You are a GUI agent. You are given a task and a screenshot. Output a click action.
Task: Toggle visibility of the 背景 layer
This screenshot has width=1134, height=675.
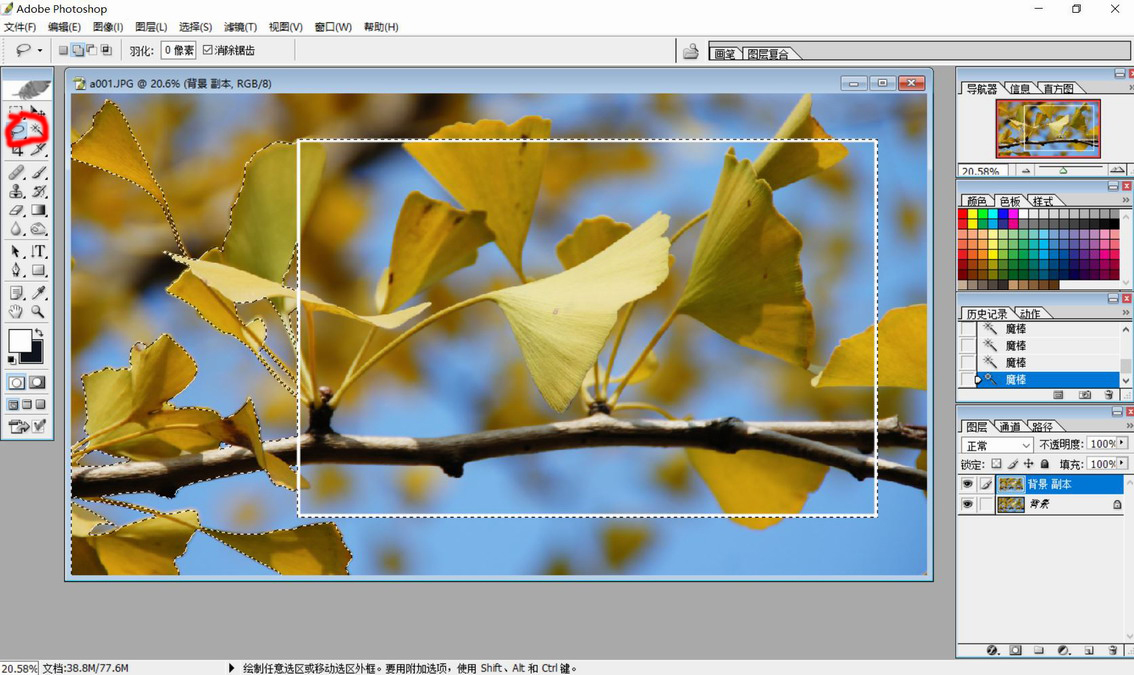point(967,505)
